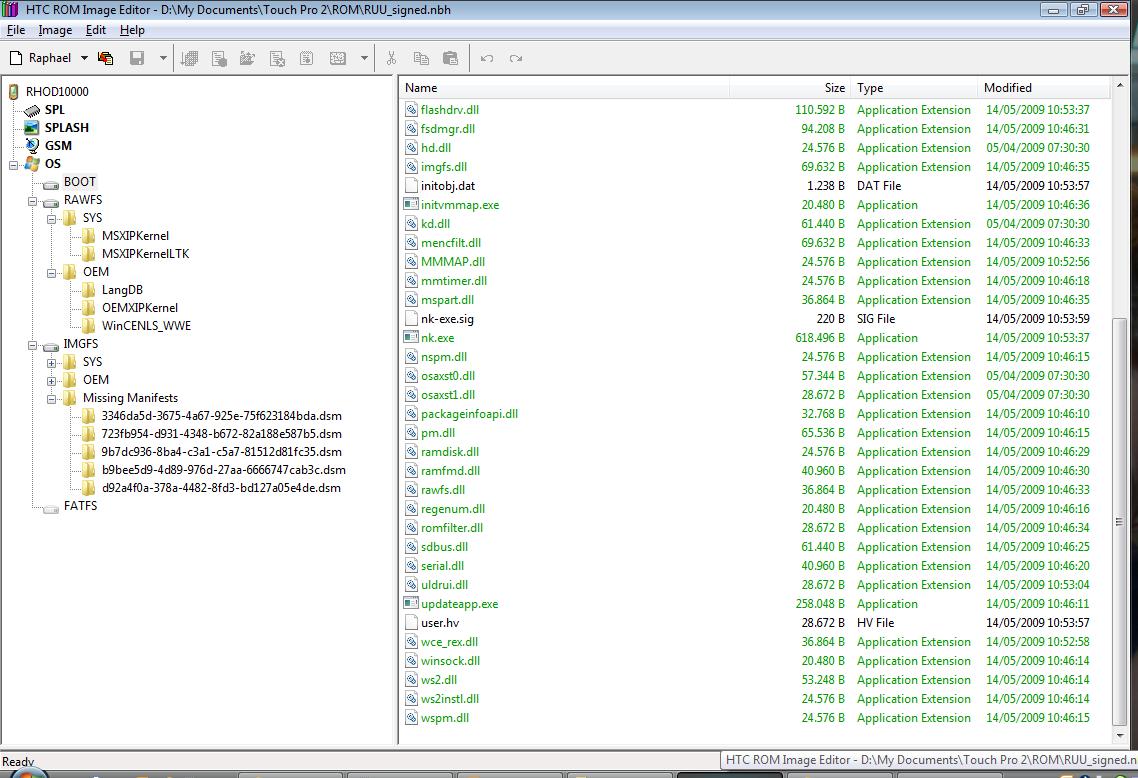Select the LangDB folder
This screenshot has width=1138, height=778.
coord(122,290)
